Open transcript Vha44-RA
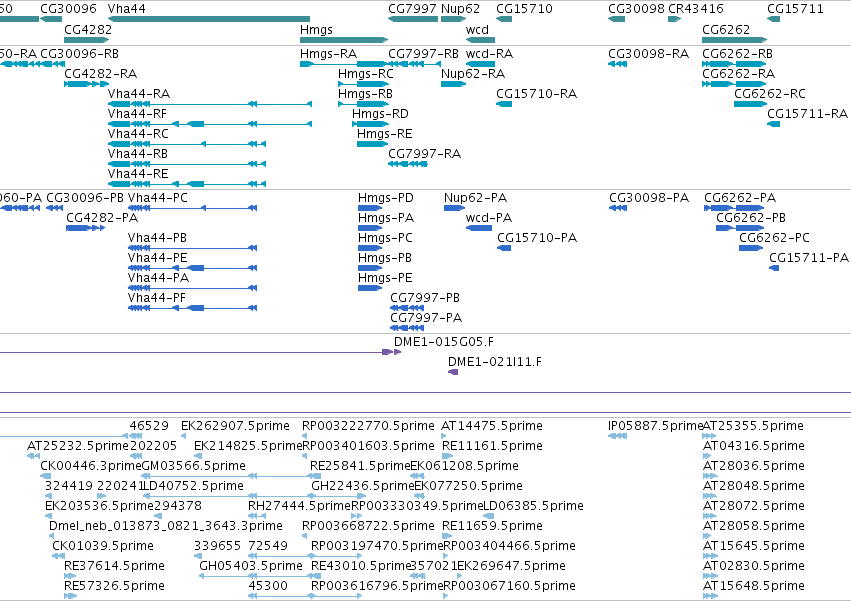The width and height of the screenshot is (851, 601). click(x=209, y=104)
